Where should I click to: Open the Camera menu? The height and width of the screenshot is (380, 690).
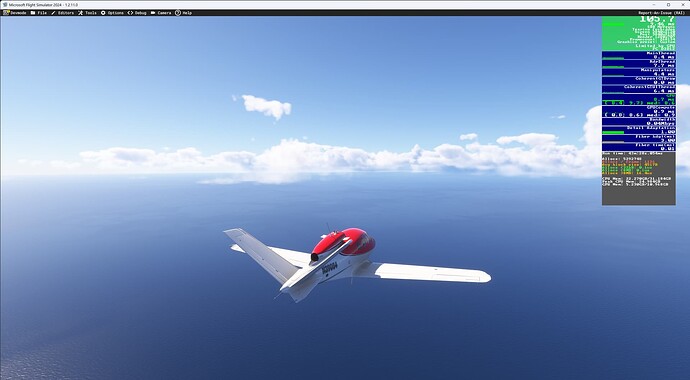click(x=161, y=13)
